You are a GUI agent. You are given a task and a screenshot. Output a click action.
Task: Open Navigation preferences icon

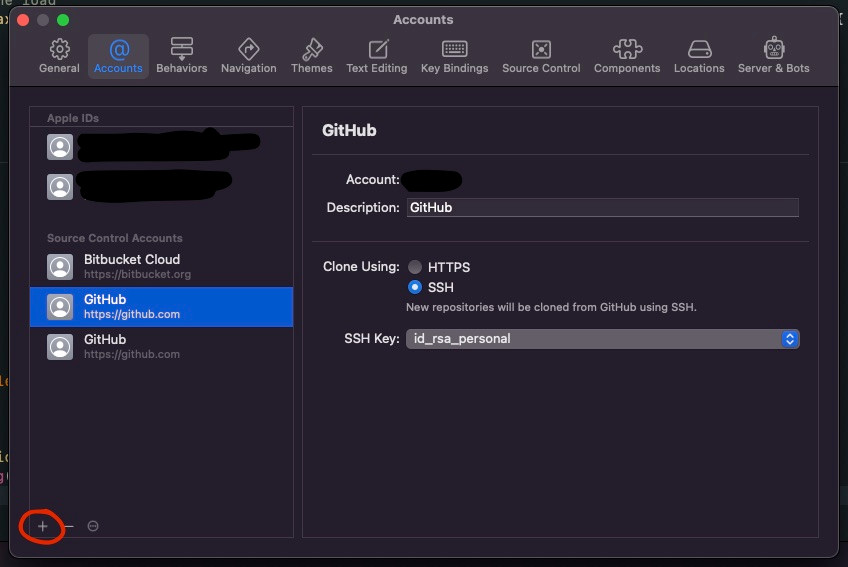pos(249,49)
